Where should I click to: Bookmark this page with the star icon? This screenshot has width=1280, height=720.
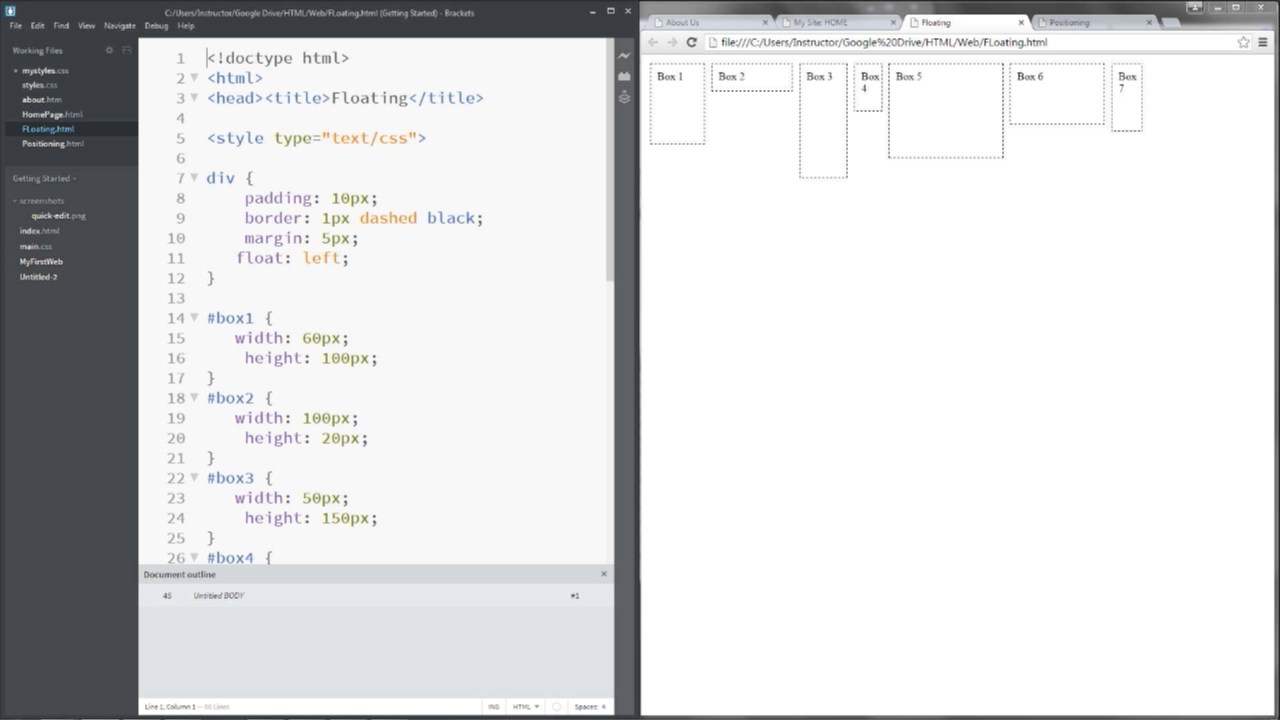click(1244, 42)
